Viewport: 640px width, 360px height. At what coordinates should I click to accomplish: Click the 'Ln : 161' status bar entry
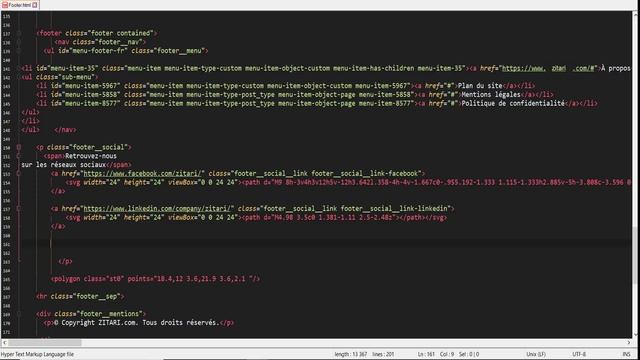[426, 354]
